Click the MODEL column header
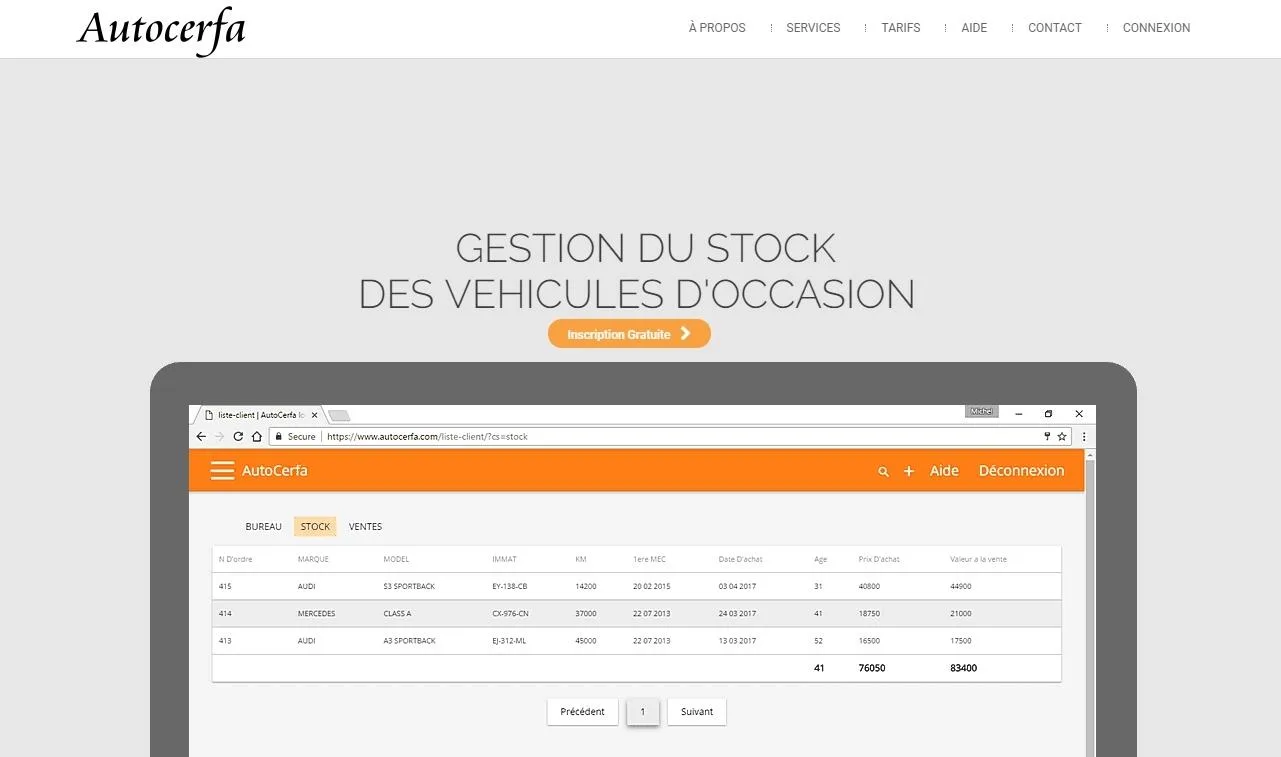1281x757 pixels. point(396,559)
